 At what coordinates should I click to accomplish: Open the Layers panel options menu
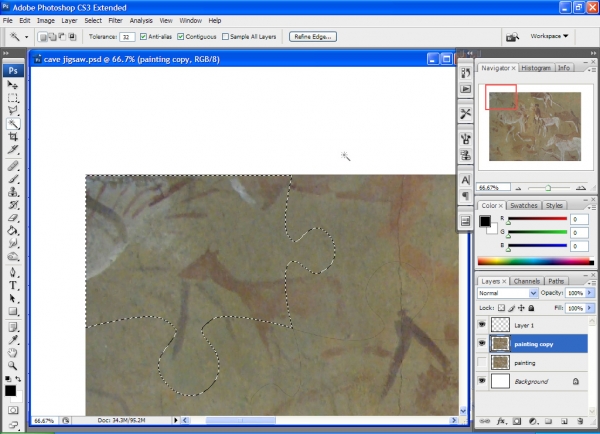[x=592, y=283]
